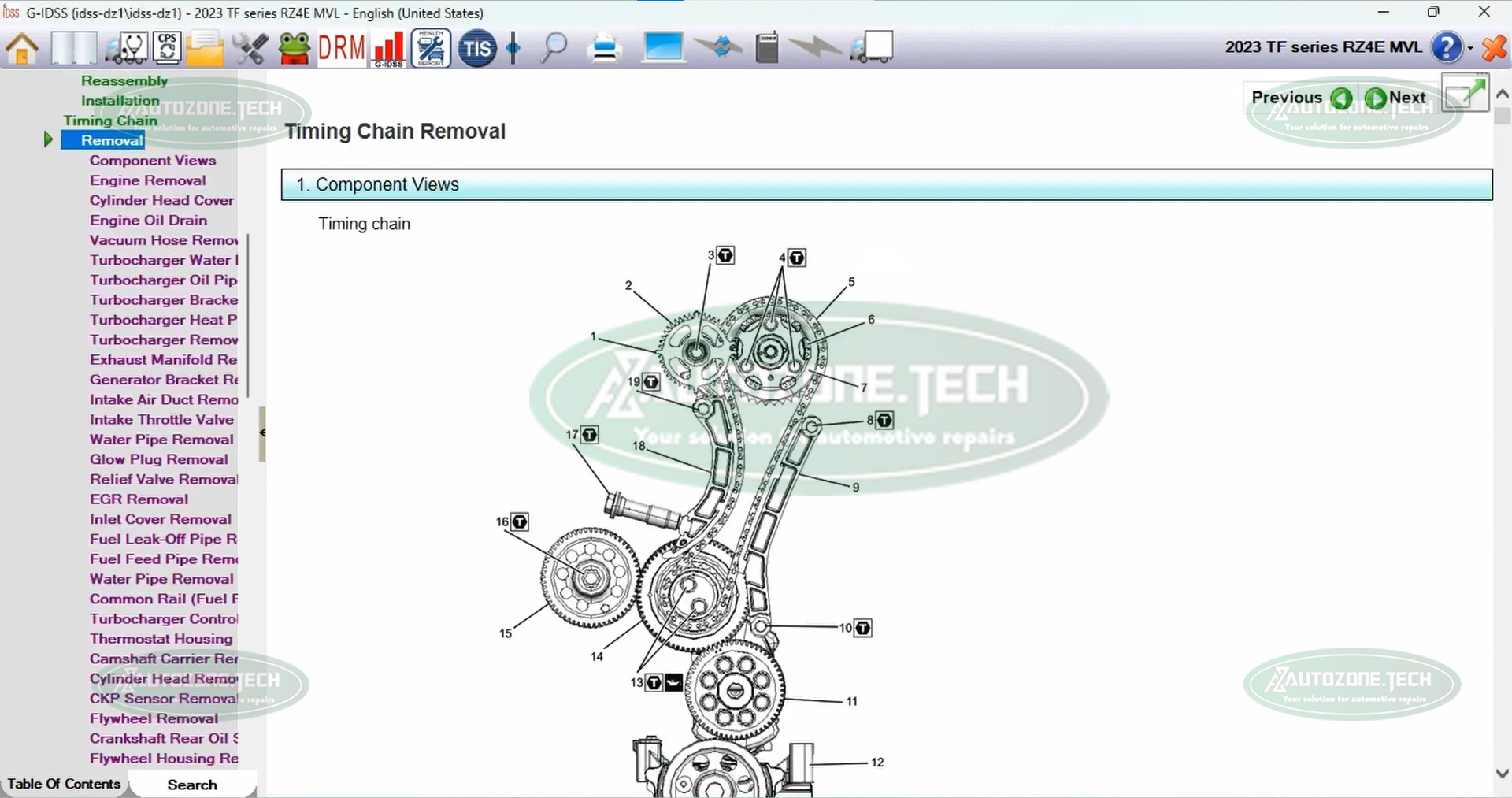This screenshot has height=798, width=1512.
Task: Select the Table Of Contents tab
Action: [x=64, y=784]
